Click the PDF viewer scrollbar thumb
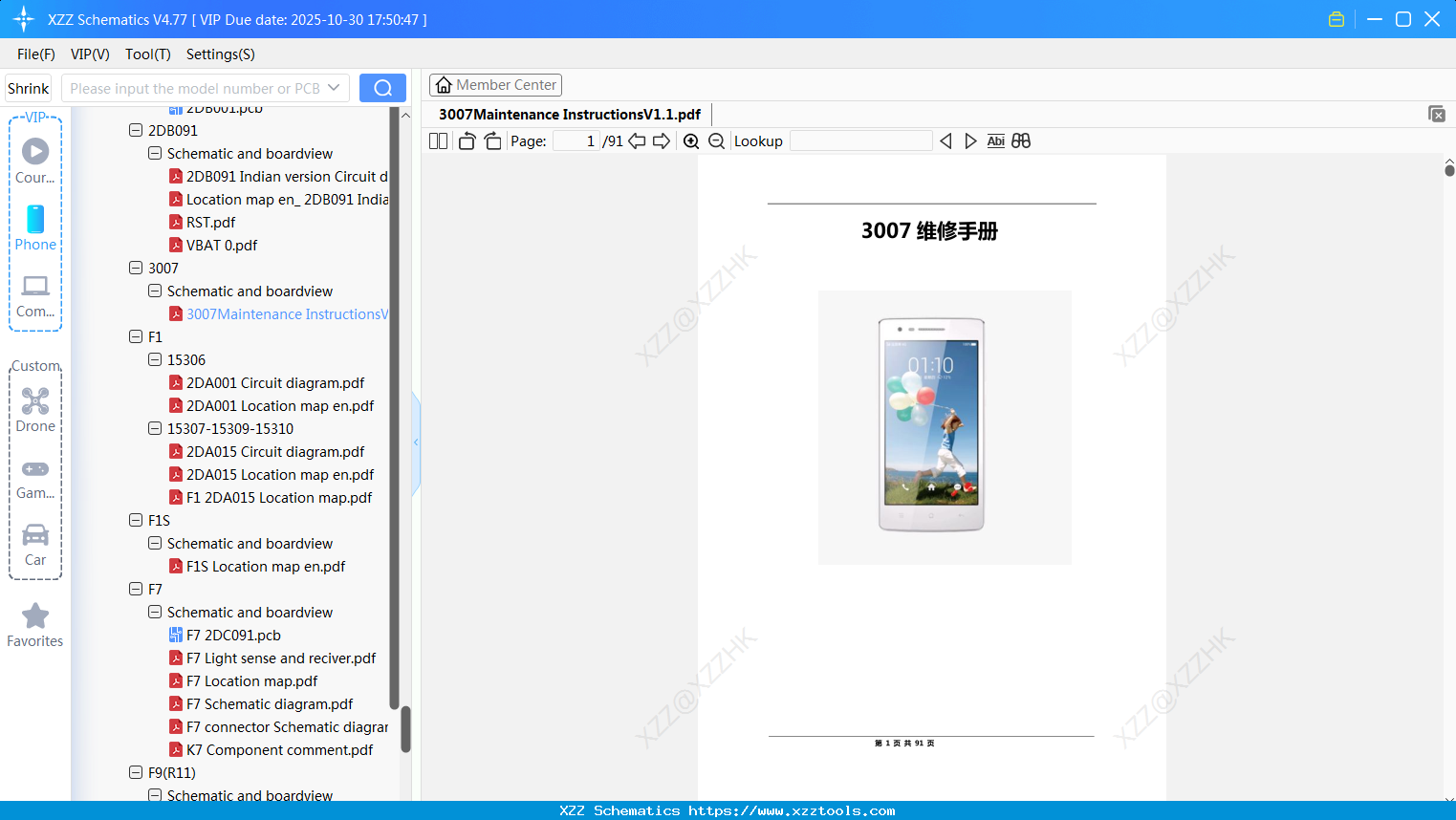The image size is (1456, 820). pos(1449,170)
